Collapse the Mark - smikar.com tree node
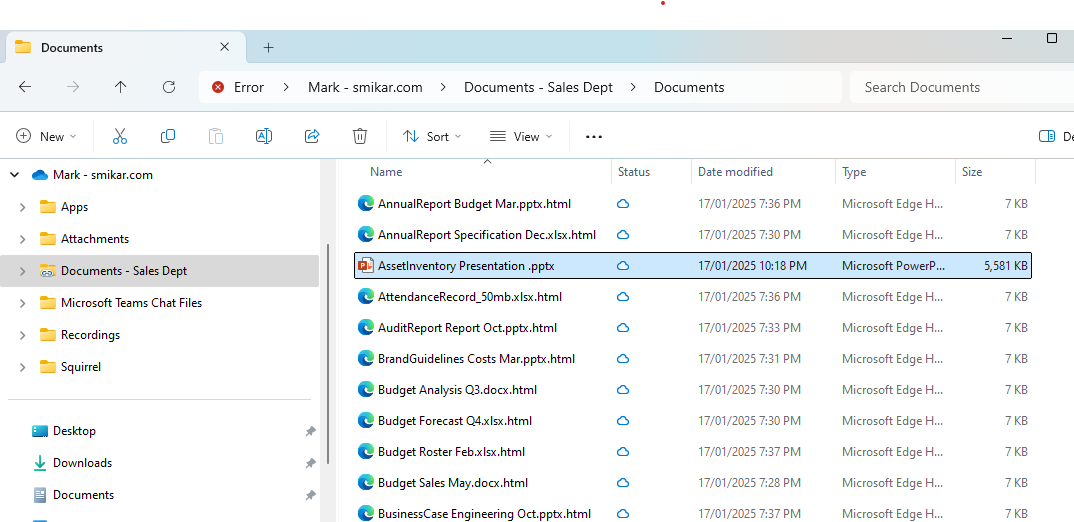1074x522 pixels. tap(14, 175)
